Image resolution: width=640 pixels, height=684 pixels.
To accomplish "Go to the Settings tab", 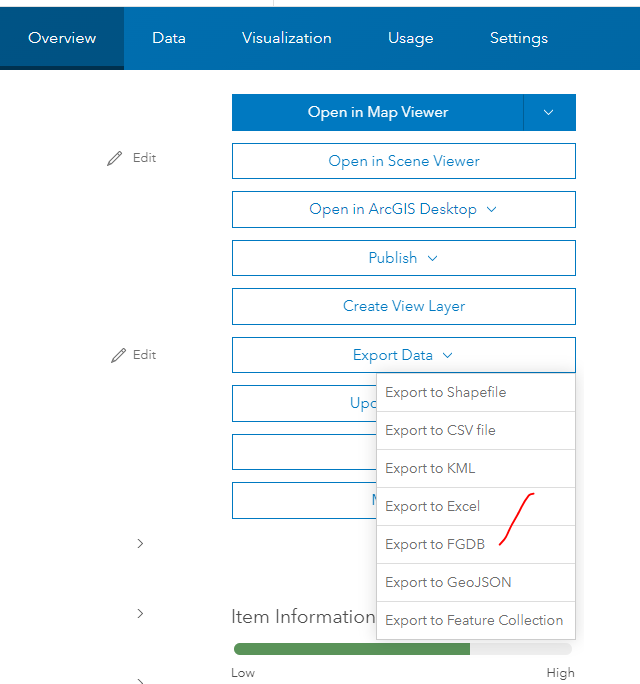I will coord(518,38).
